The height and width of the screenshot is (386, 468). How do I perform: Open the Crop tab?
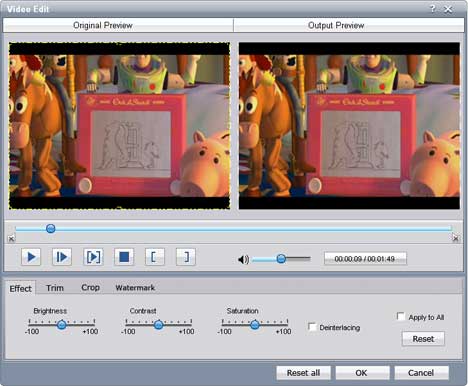(x=90, y=287)
